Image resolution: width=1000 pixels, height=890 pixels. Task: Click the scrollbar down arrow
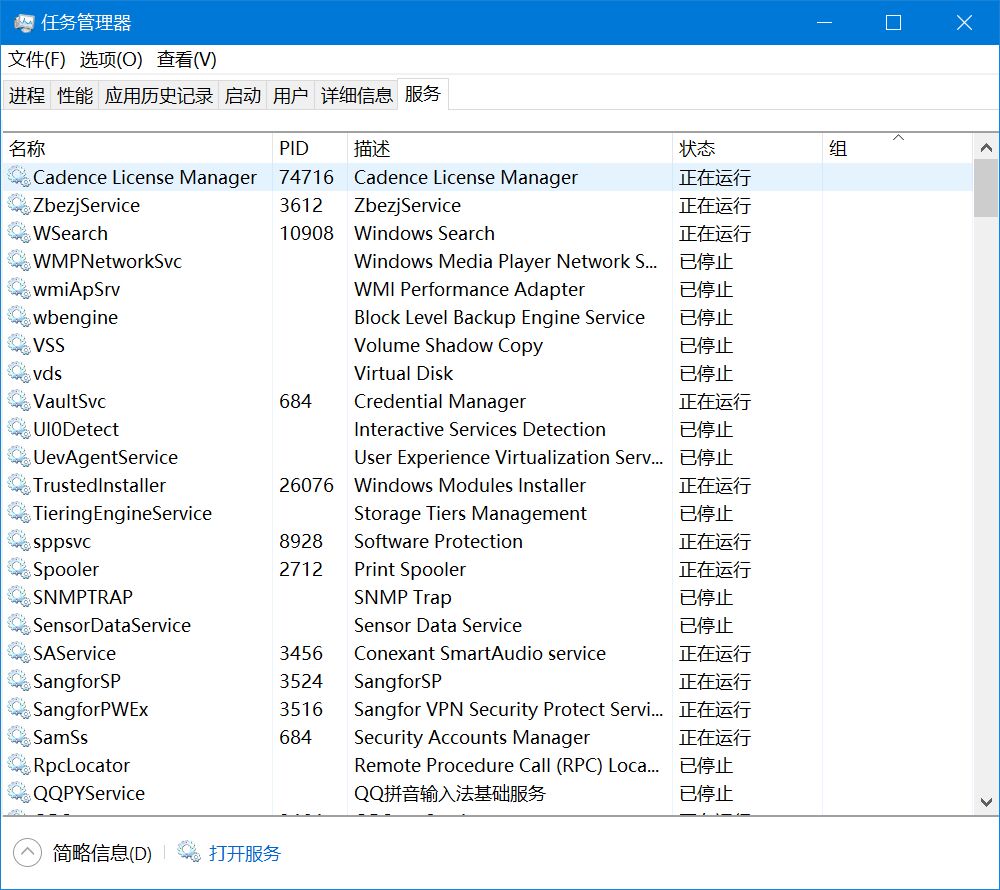click(x=986, y=801)
